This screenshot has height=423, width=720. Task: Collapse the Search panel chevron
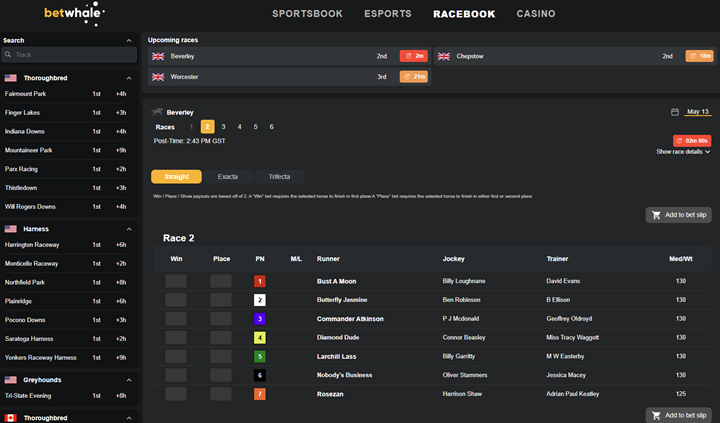129,40
